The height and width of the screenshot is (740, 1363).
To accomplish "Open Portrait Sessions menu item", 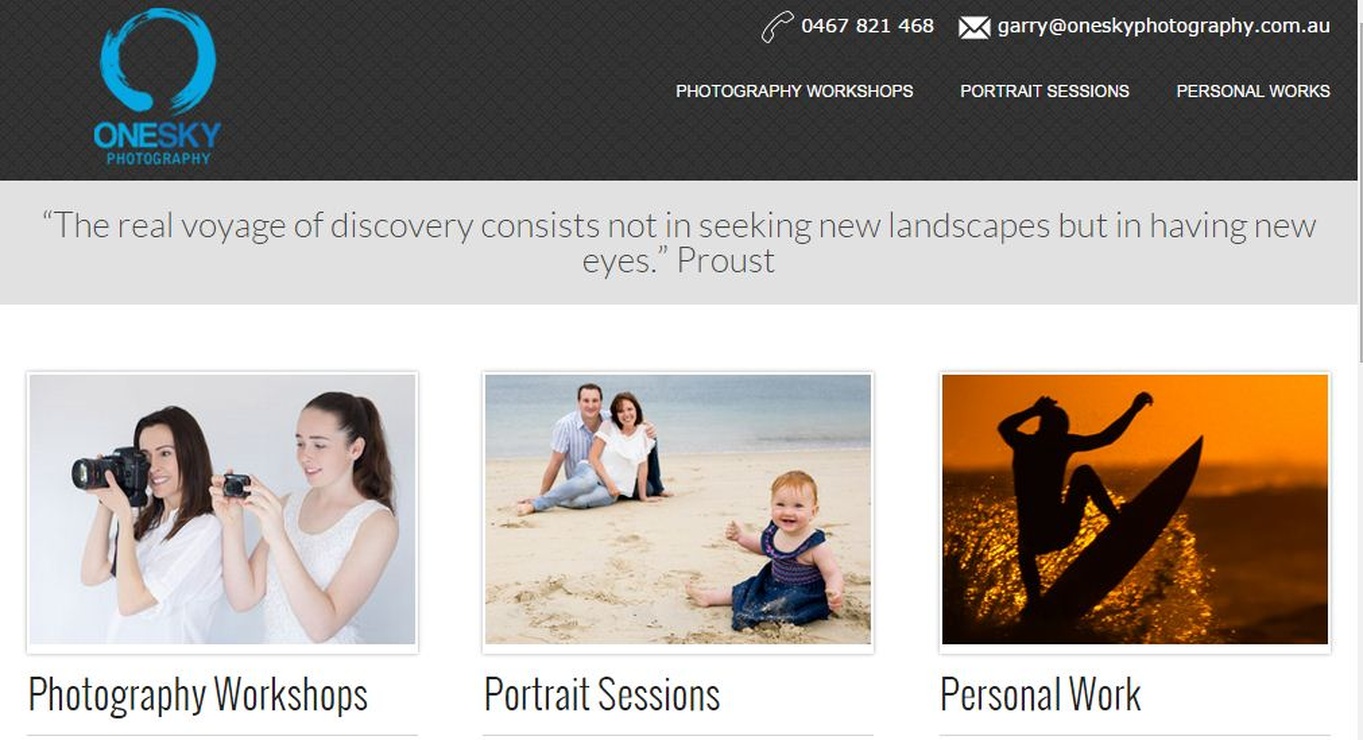I will point(1044,91).
